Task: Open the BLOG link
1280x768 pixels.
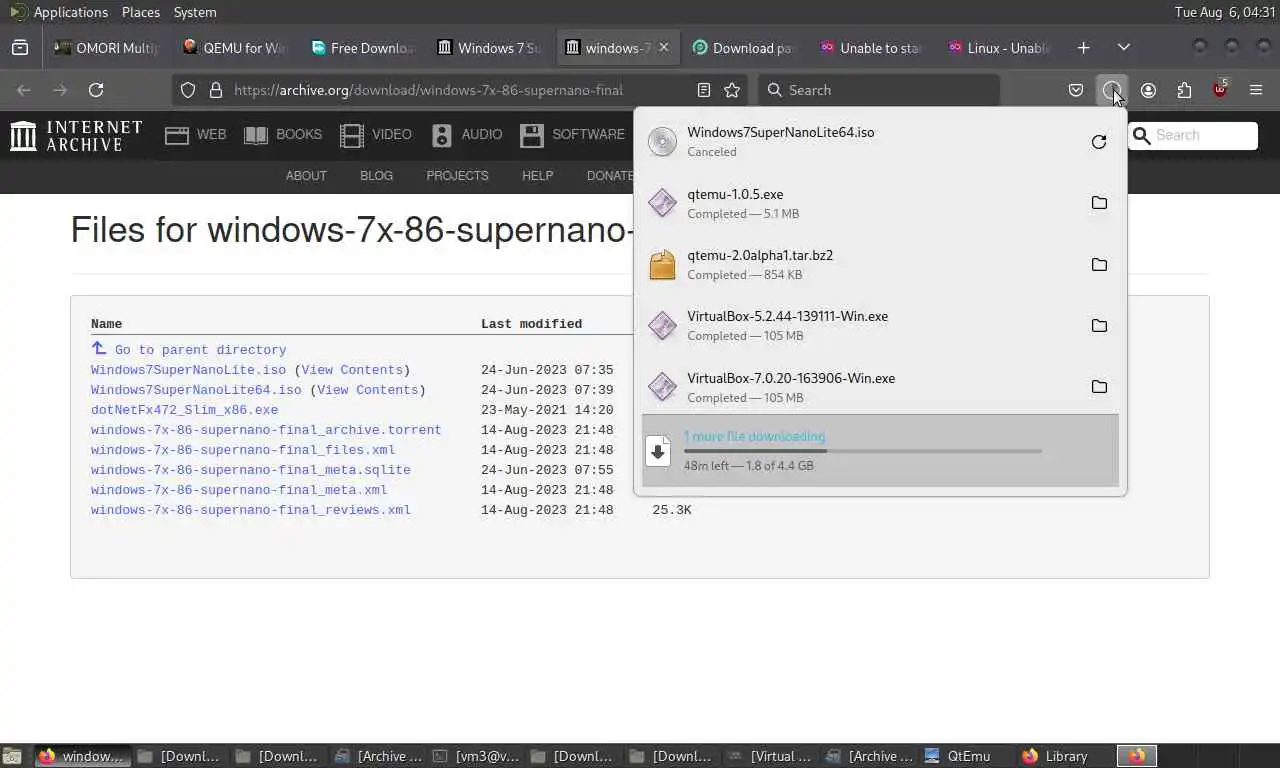Action: point(376,175)
